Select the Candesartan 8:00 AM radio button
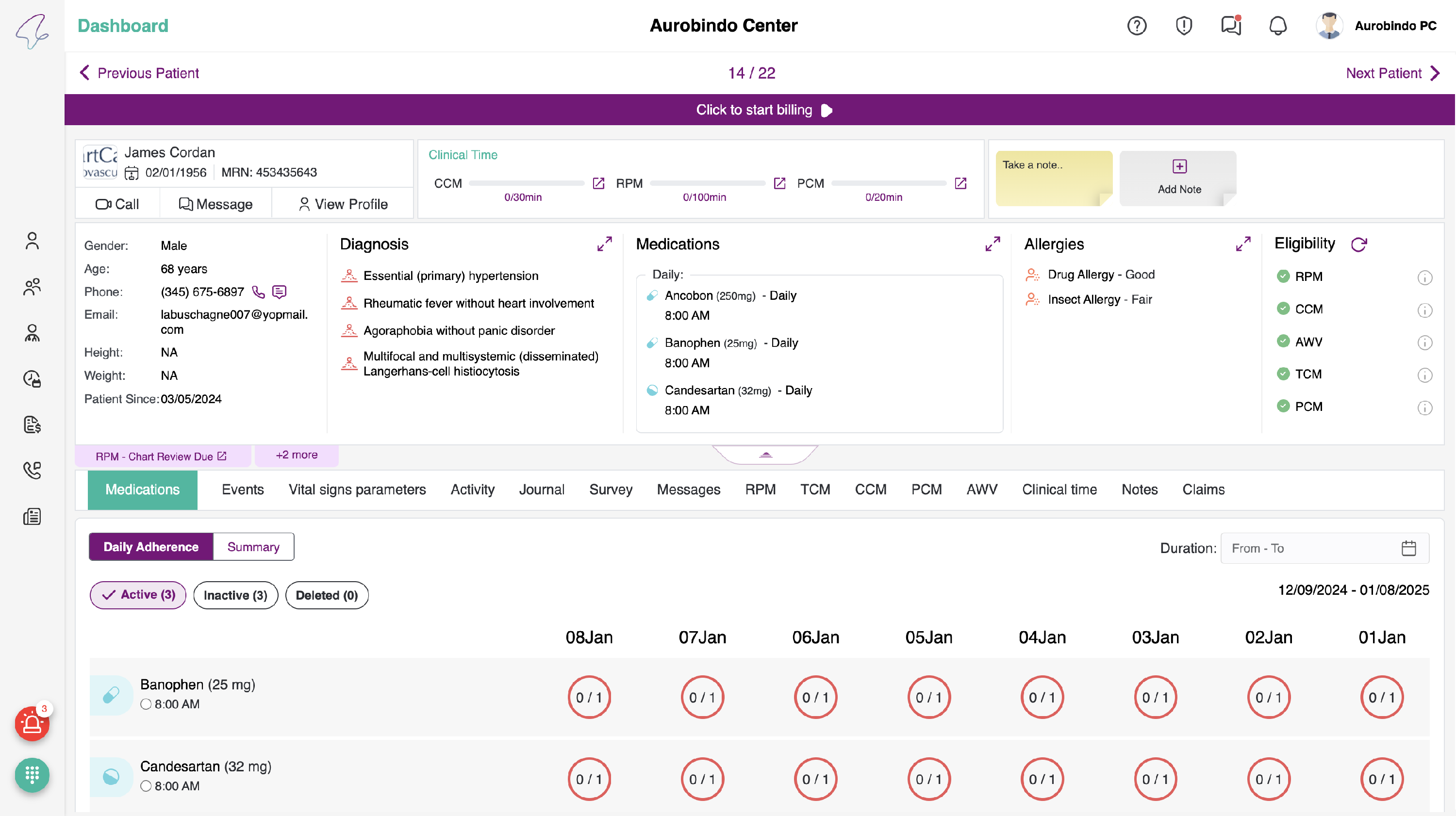The height and width of the screenshot is (816, 1456). [x=146, y=786]
